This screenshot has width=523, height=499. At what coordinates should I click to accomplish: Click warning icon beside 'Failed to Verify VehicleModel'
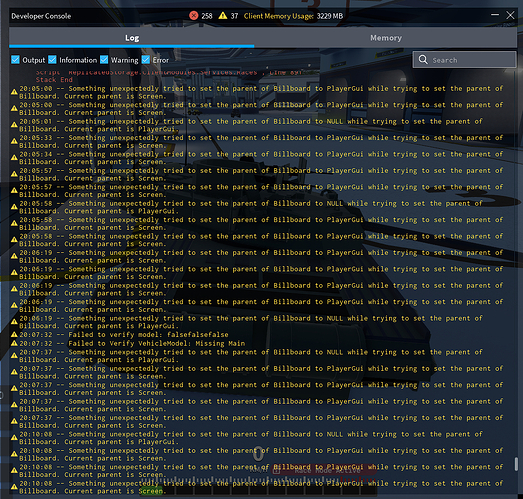tap(14, 343)
